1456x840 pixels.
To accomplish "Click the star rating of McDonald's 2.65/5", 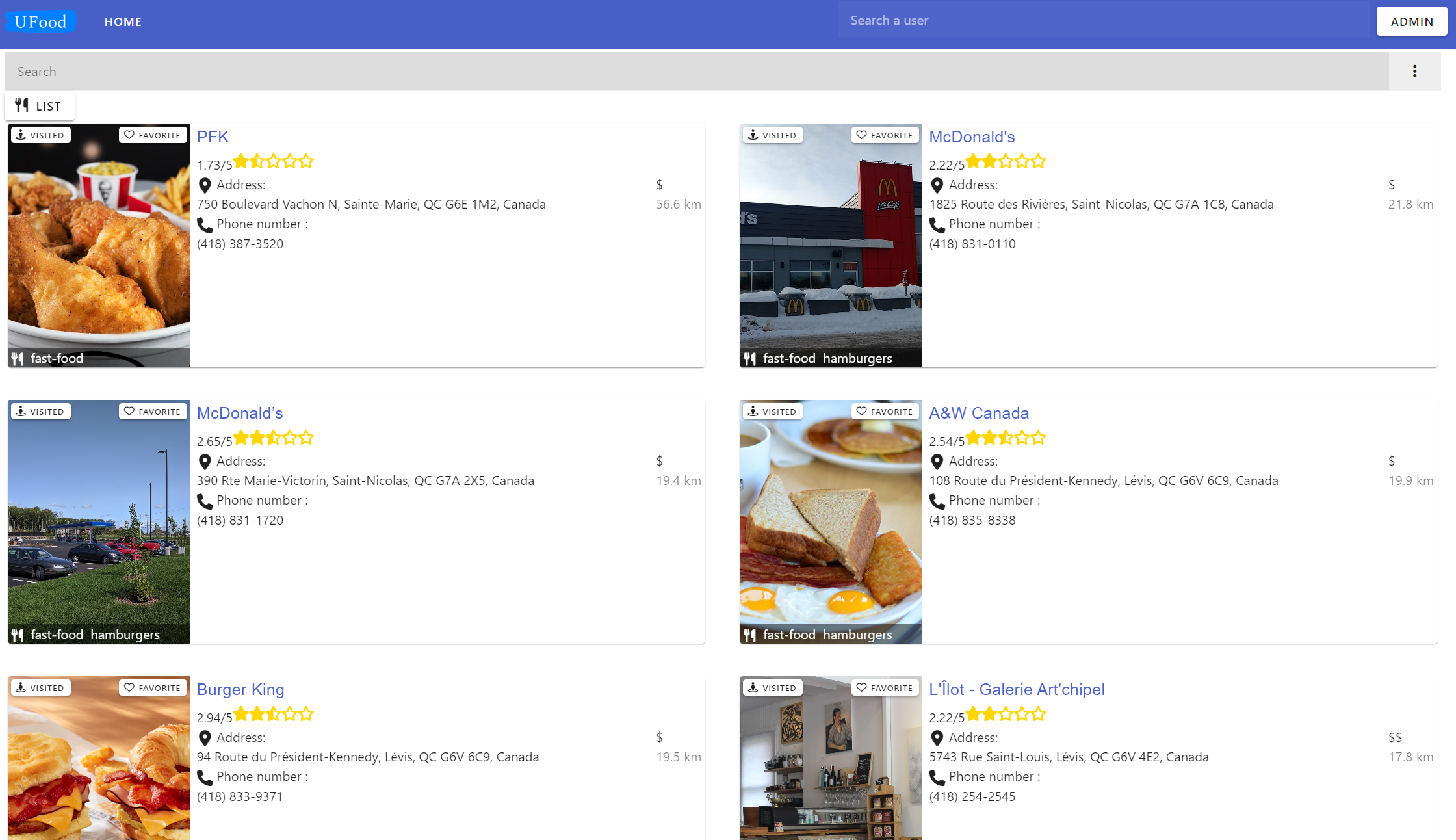I will (274, 438).
